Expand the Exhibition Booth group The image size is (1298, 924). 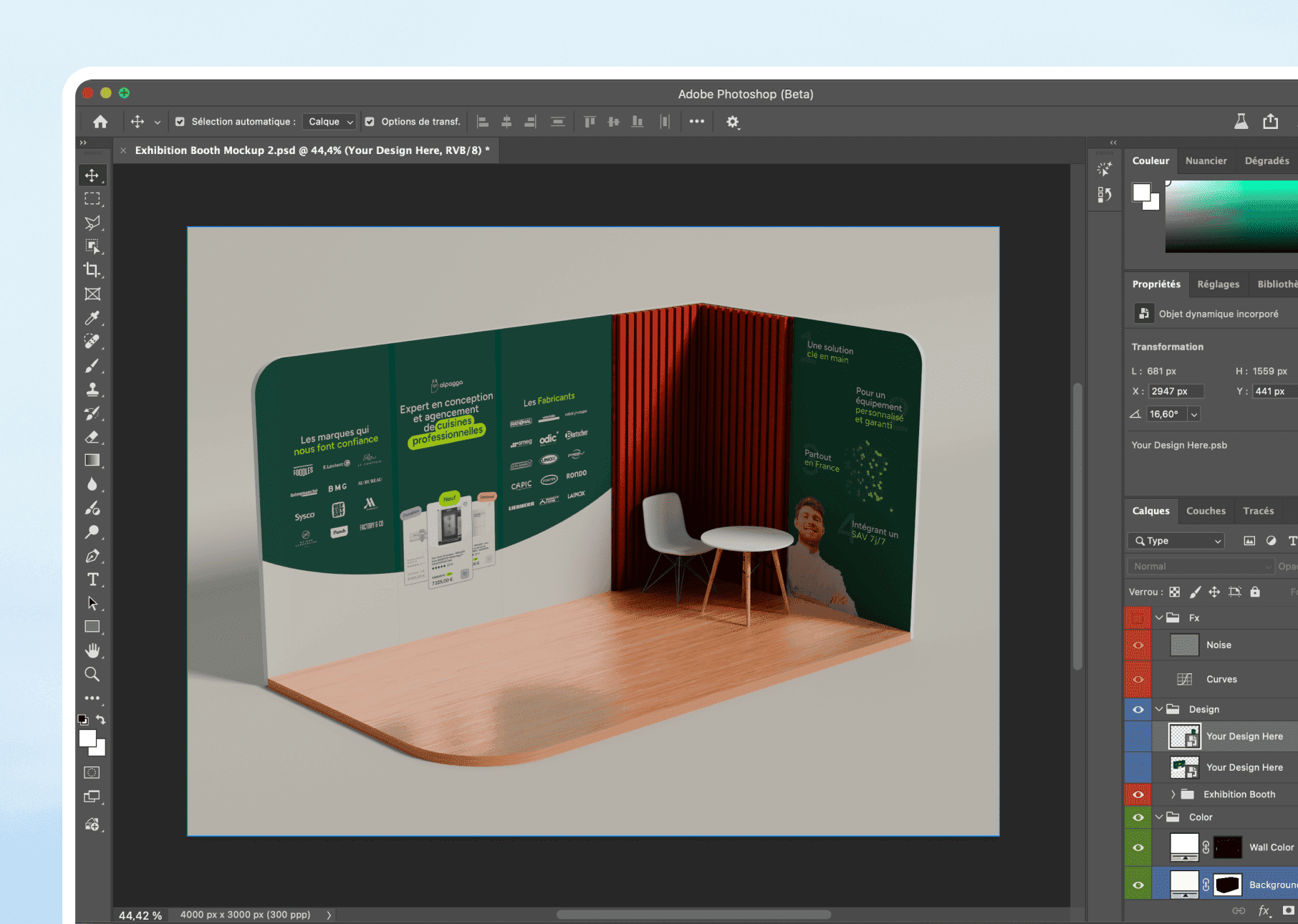[1173, 794]
